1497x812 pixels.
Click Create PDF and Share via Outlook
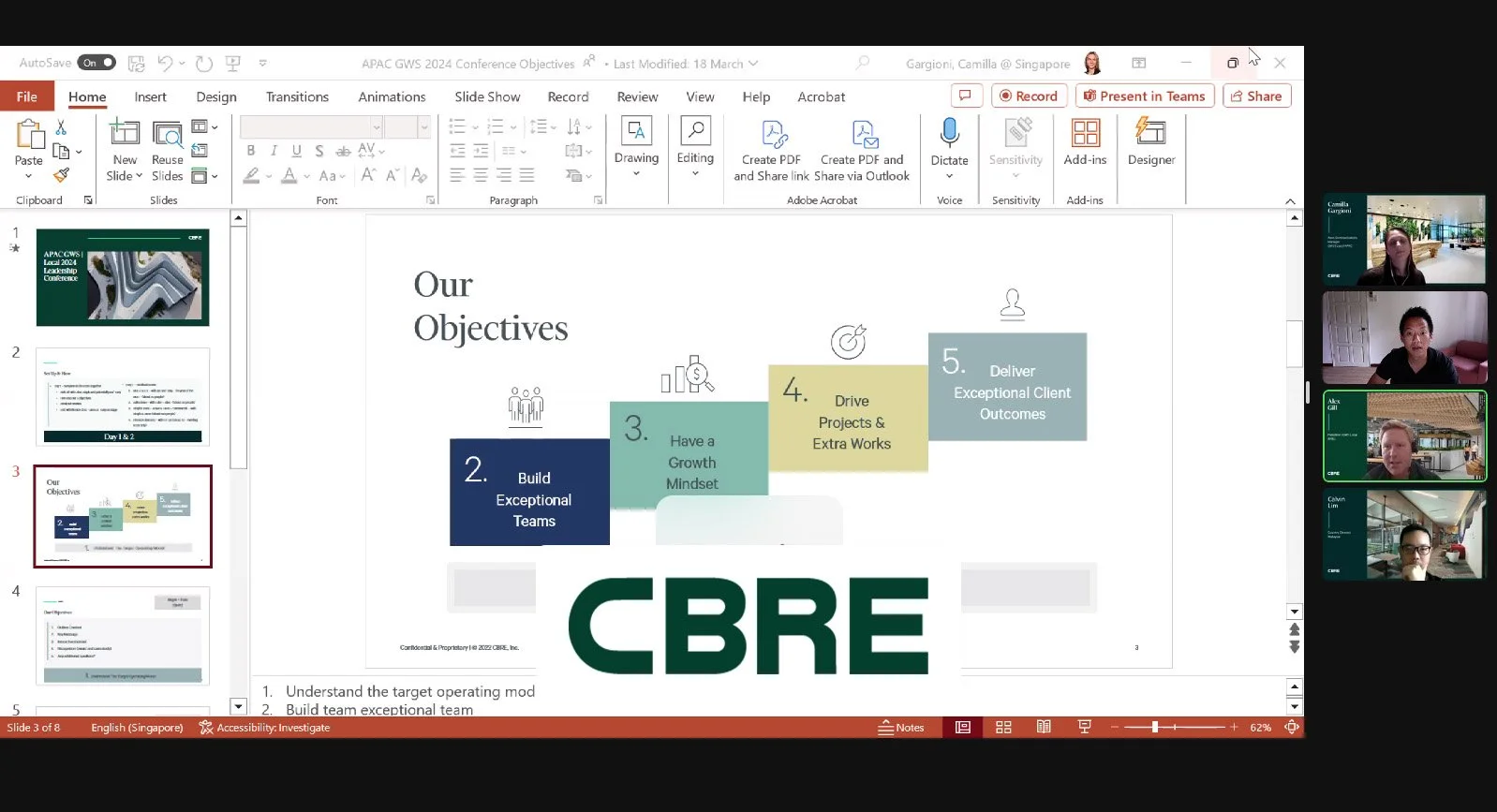tap(862, 150)
